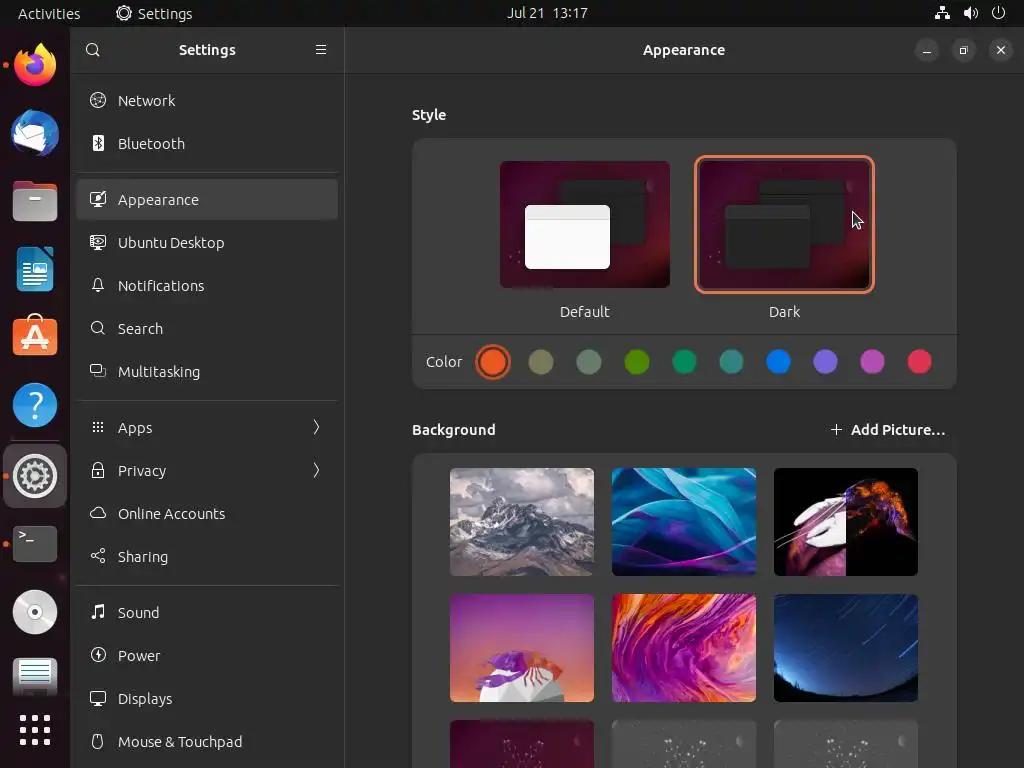Open the text editor dock icon
Screen dimensions: 1024x768
pyautogui.click(x=35, y=676)
